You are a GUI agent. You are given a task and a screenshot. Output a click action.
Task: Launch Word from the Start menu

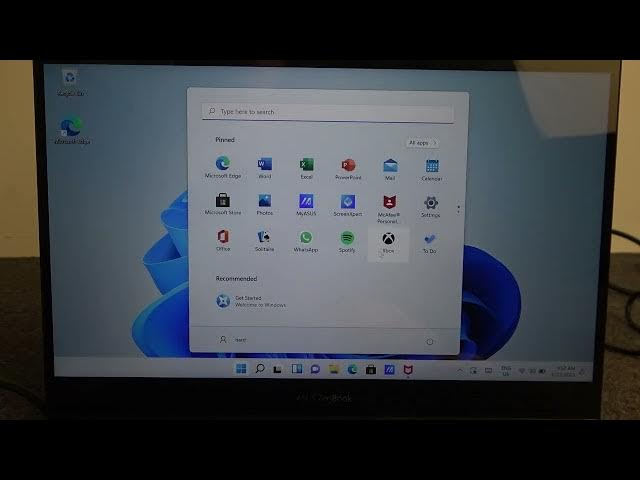click(x=264, y=168)
